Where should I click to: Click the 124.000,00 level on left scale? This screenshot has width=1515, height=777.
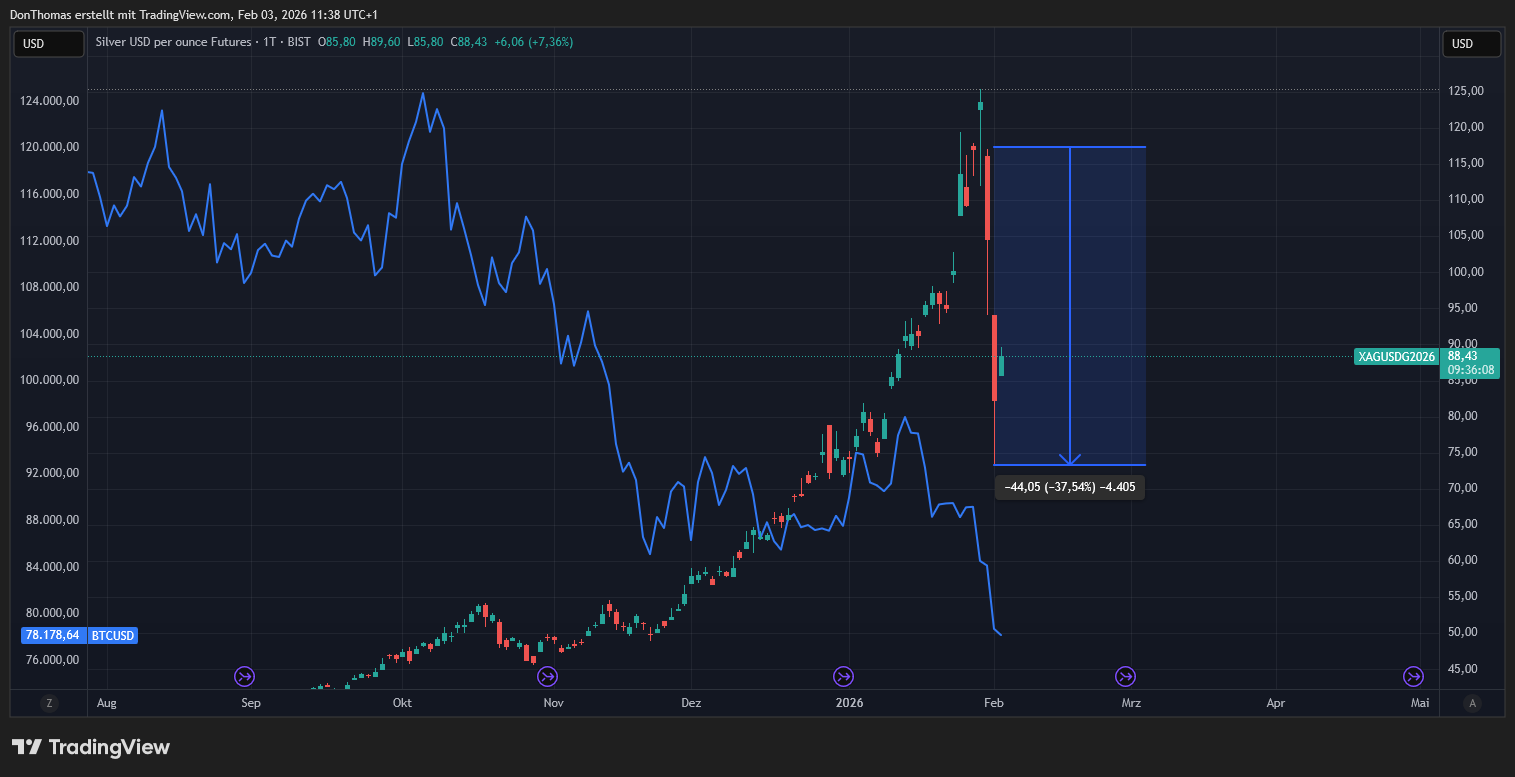(x=49, y=100)
